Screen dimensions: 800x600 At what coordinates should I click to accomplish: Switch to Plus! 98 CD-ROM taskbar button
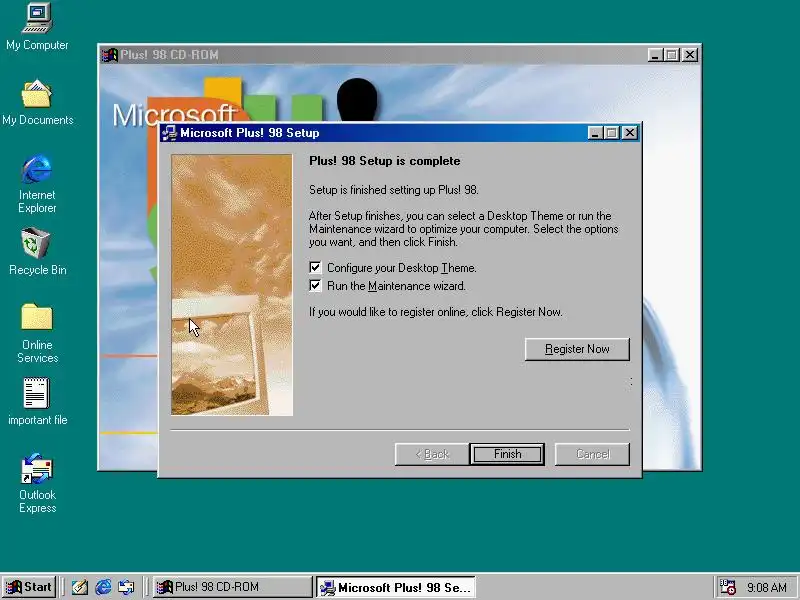click(x=233, y=587)
